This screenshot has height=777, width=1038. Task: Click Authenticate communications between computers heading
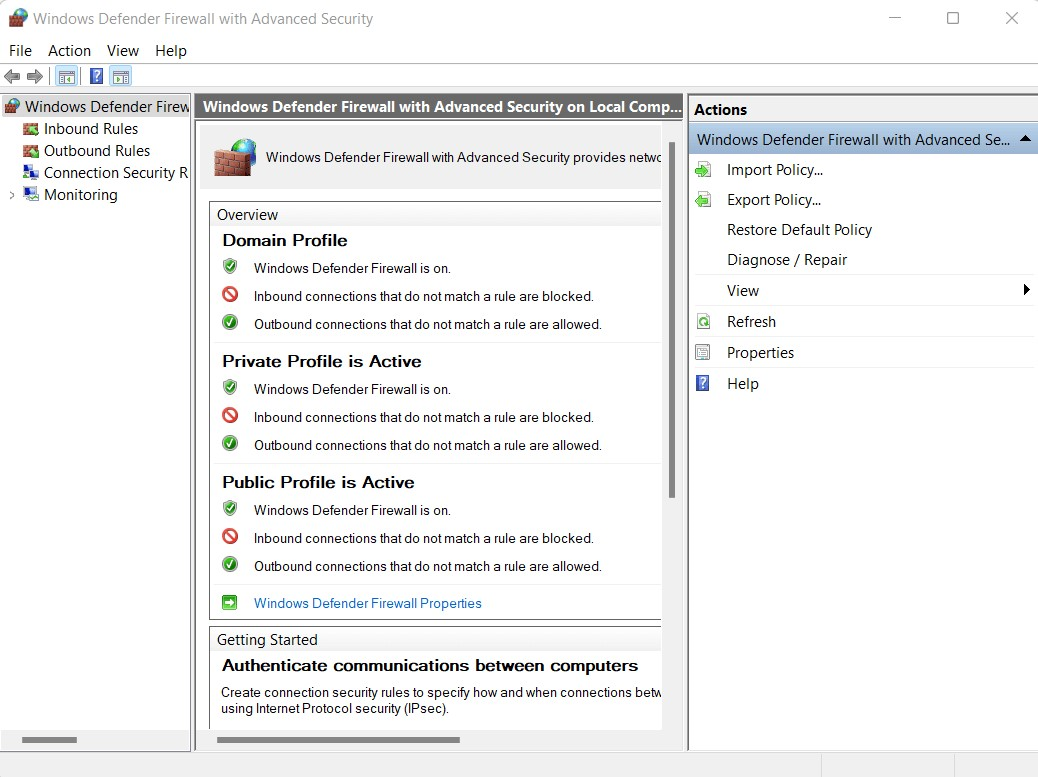pos(430,666)
